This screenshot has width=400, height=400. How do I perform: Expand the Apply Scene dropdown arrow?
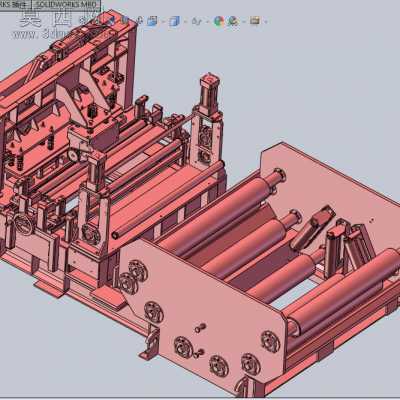click(x=244, y=22)
